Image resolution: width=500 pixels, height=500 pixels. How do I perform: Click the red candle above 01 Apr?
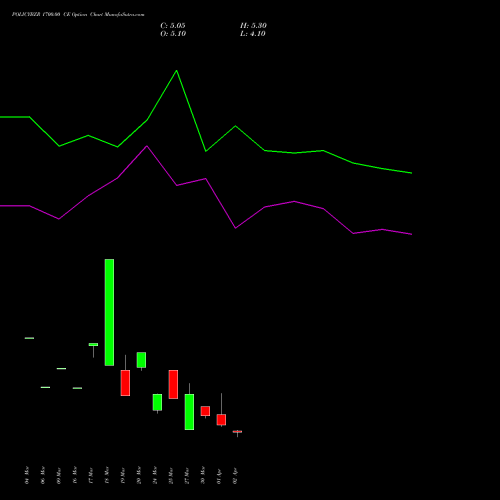pos(221,420)
